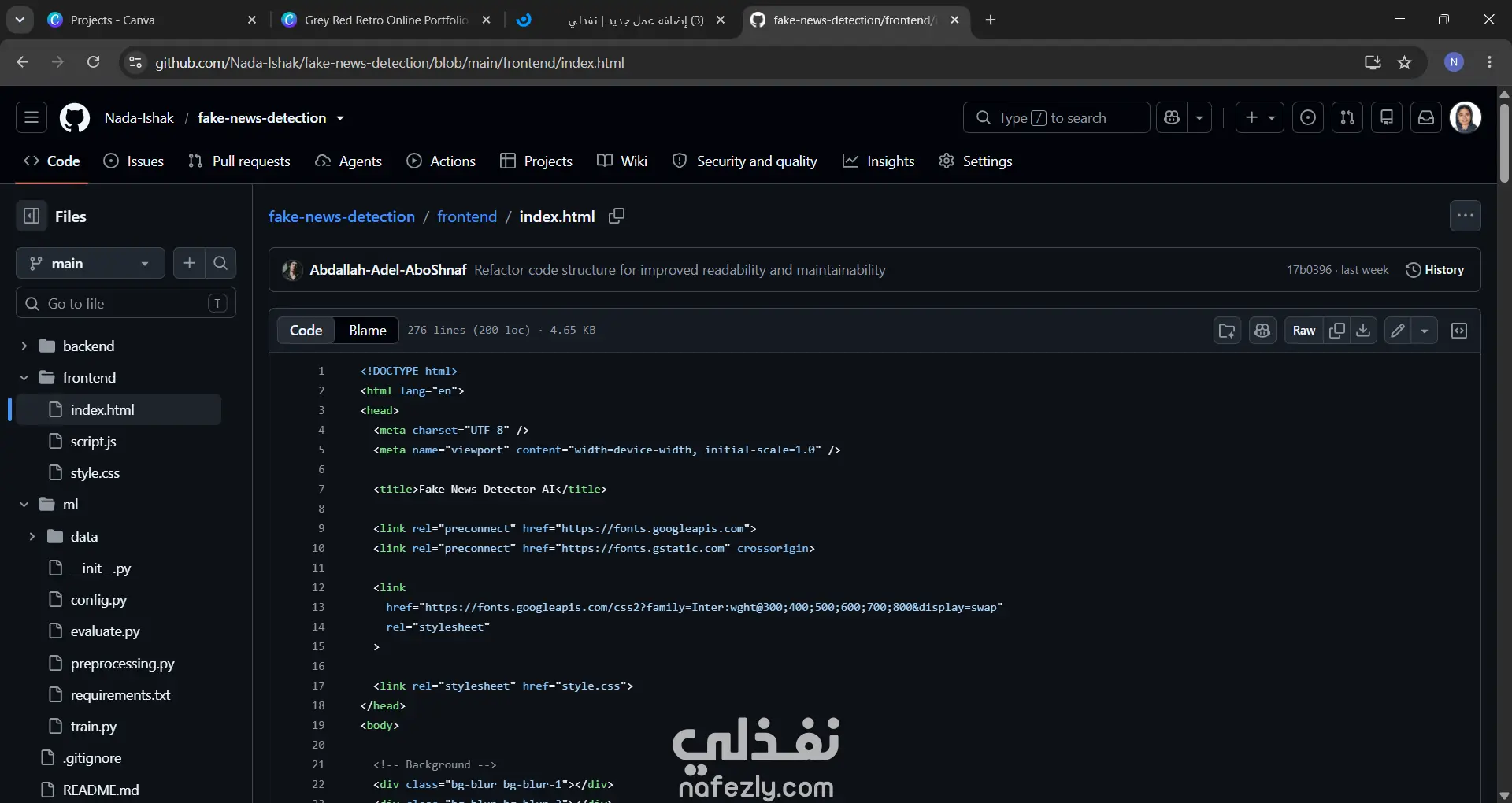This screenshot has height=803, width=1512.
Task: Open notifications inbox icon
Action: tap(1426, 117)
